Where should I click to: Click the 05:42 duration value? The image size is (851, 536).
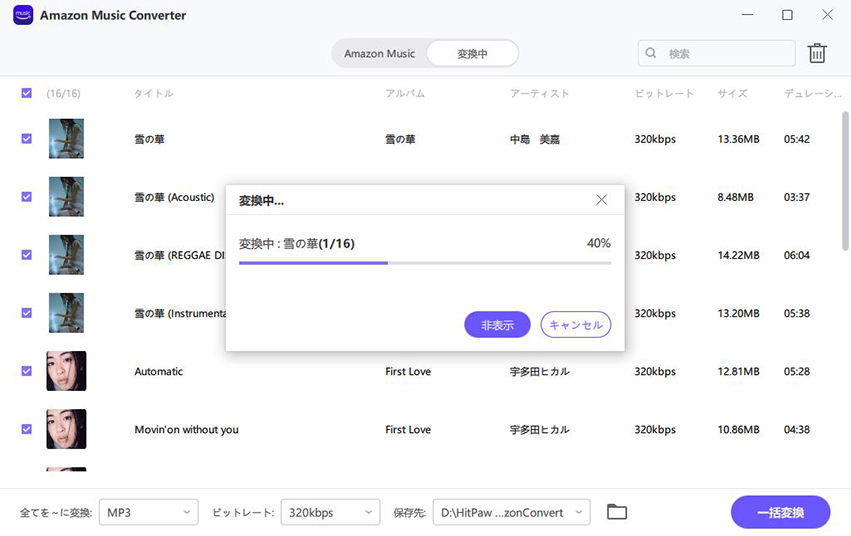tap(796, 139)
